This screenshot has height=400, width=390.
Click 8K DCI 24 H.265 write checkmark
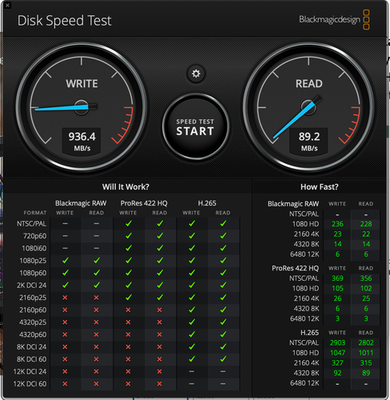(192, 347)
